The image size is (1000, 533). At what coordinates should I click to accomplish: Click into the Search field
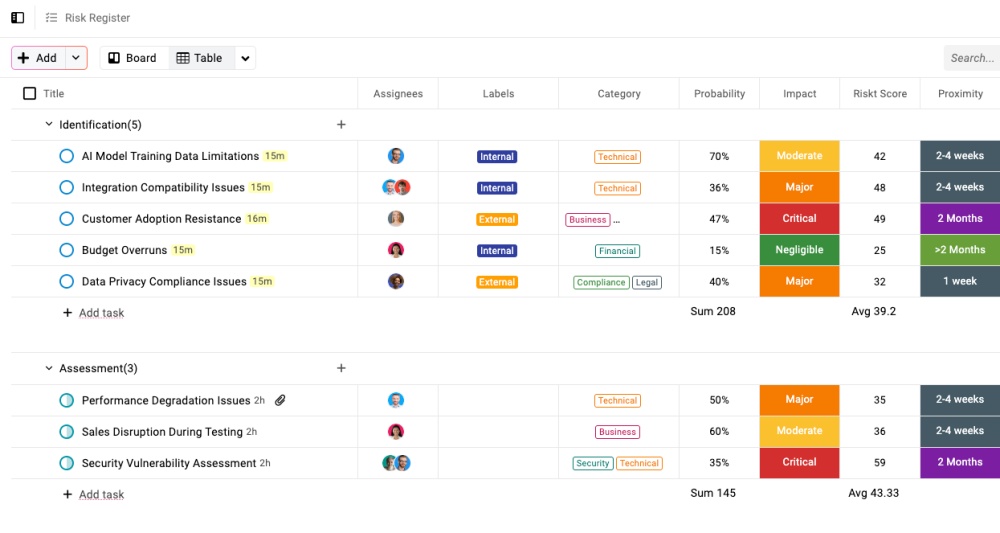tap(971, 58)
